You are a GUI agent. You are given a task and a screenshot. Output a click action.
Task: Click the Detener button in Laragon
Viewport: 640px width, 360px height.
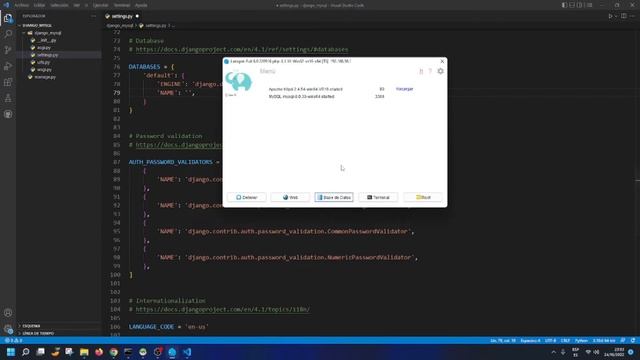[247, 197]
